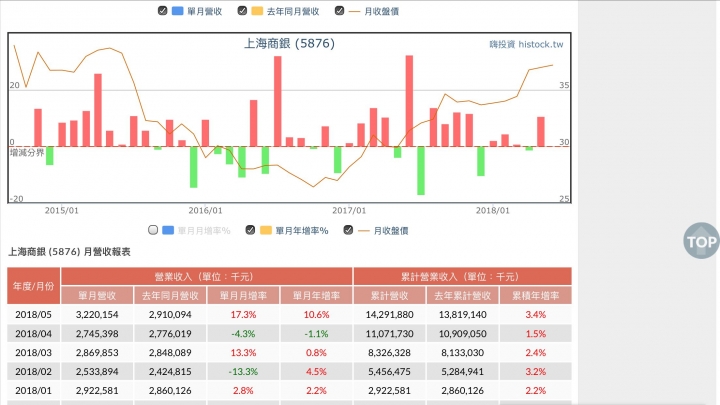Click the 5,456,475 cumulative revenue cell
This screenshot has width=720, height=405.
[x=389, y=371]
